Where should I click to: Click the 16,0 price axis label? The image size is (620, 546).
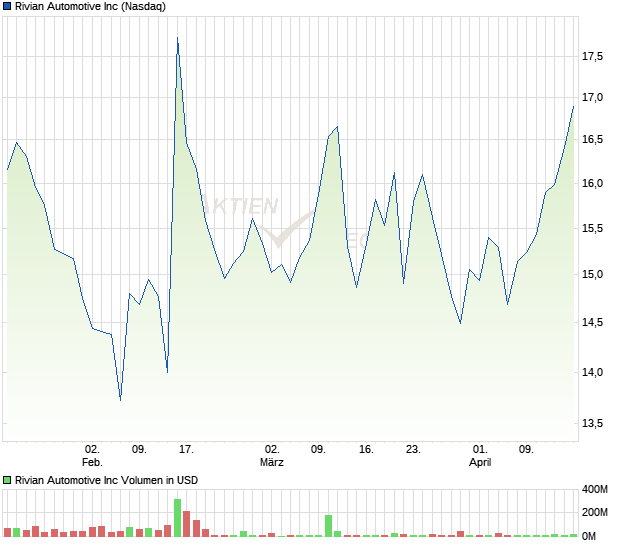(x=593, y=184)
